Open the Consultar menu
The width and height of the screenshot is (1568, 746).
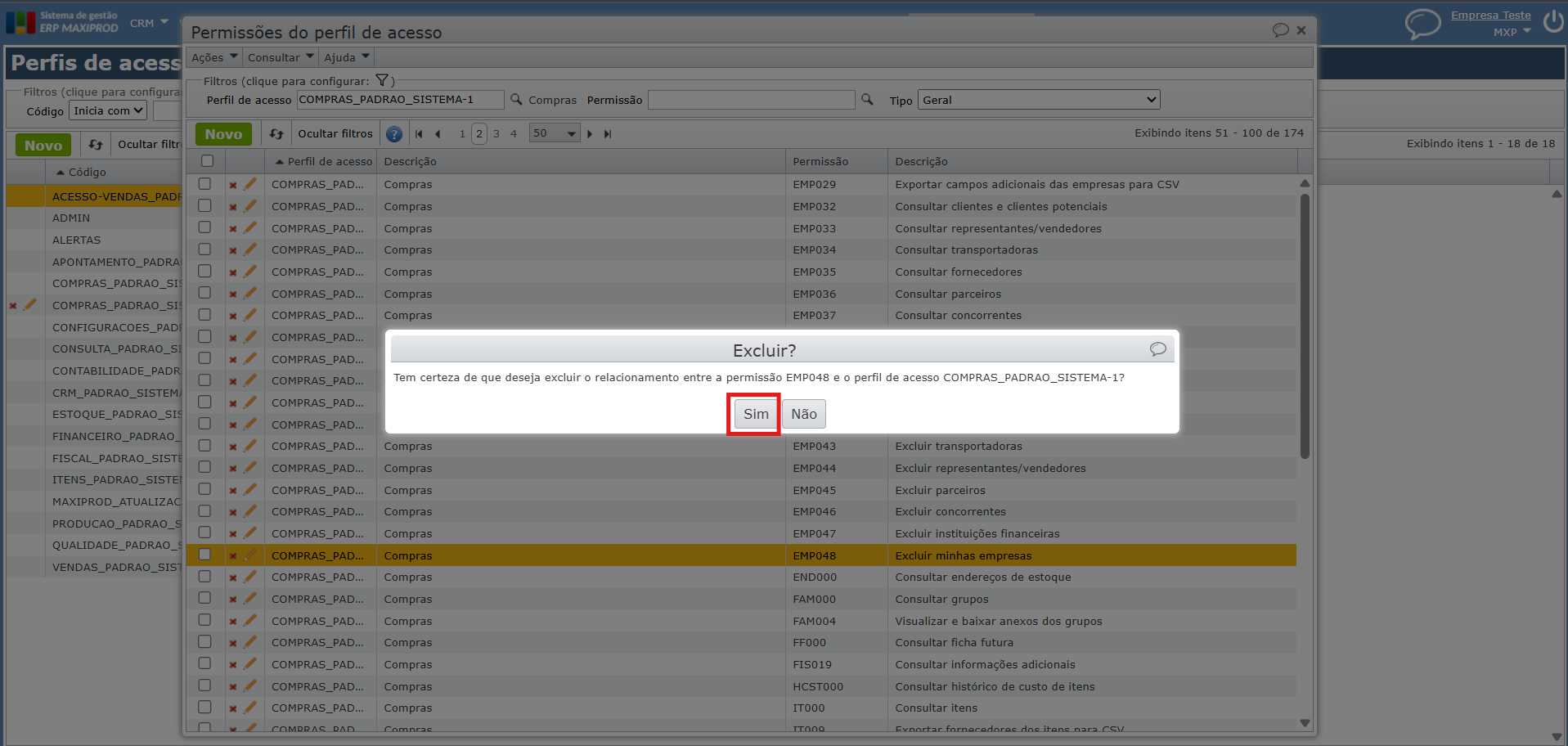click(x=281, y=57)
